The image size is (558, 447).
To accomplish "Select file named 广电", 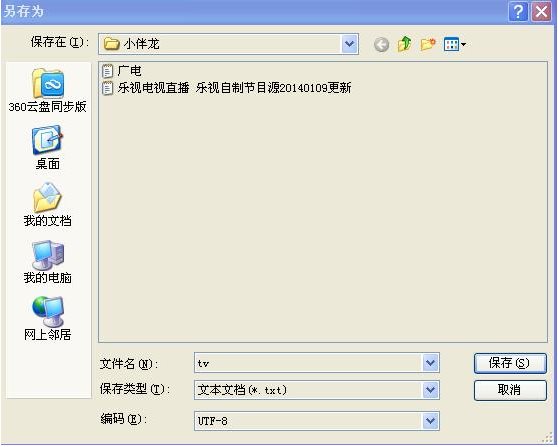I will pos(130,71).
